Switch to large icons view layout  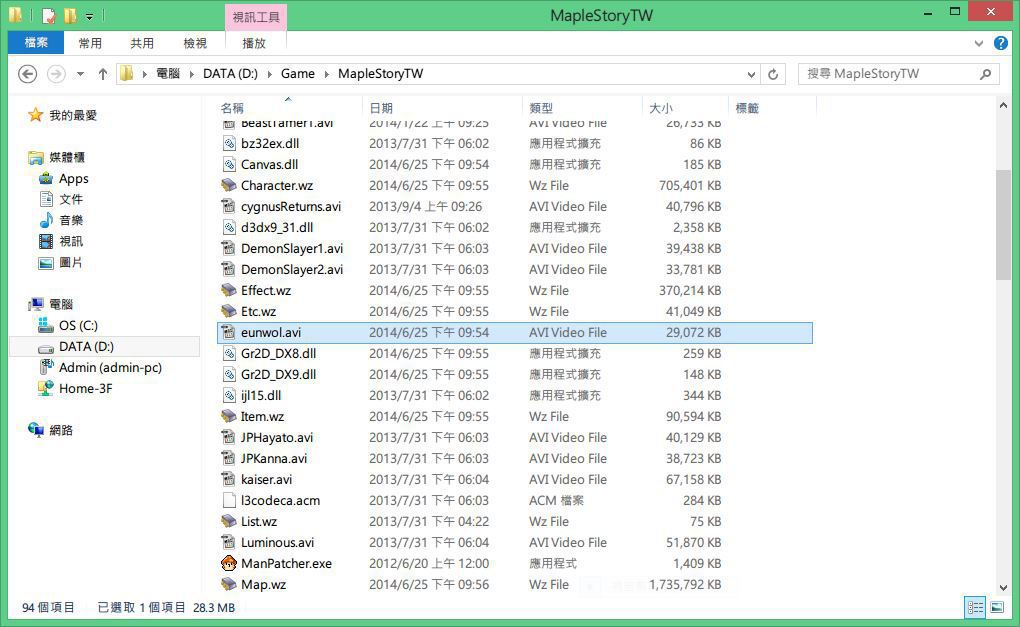pos(997,607)
